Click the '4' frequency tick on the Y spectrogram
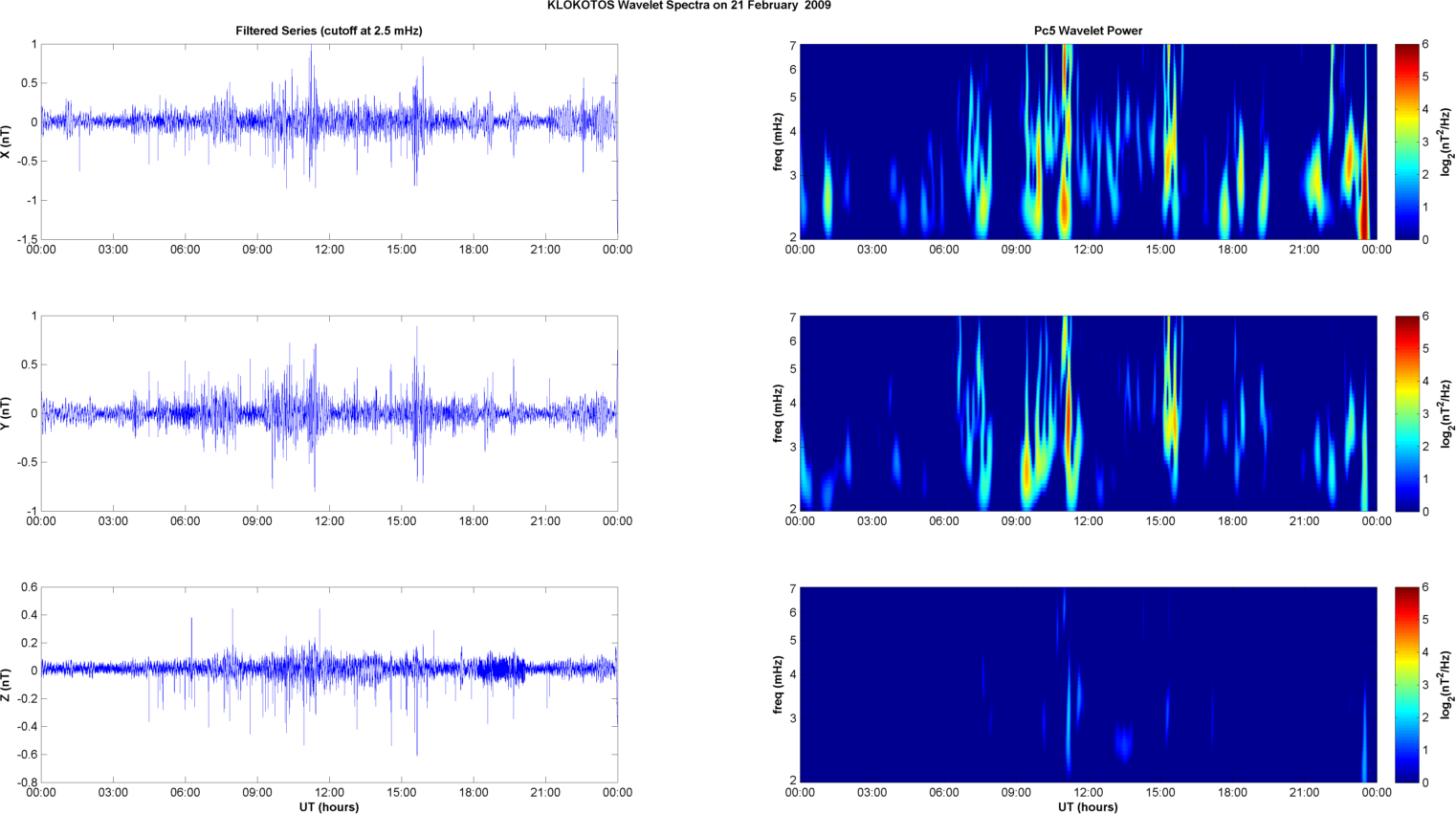The height and width of the screenshot is (814, 1456). coord(793,404)
